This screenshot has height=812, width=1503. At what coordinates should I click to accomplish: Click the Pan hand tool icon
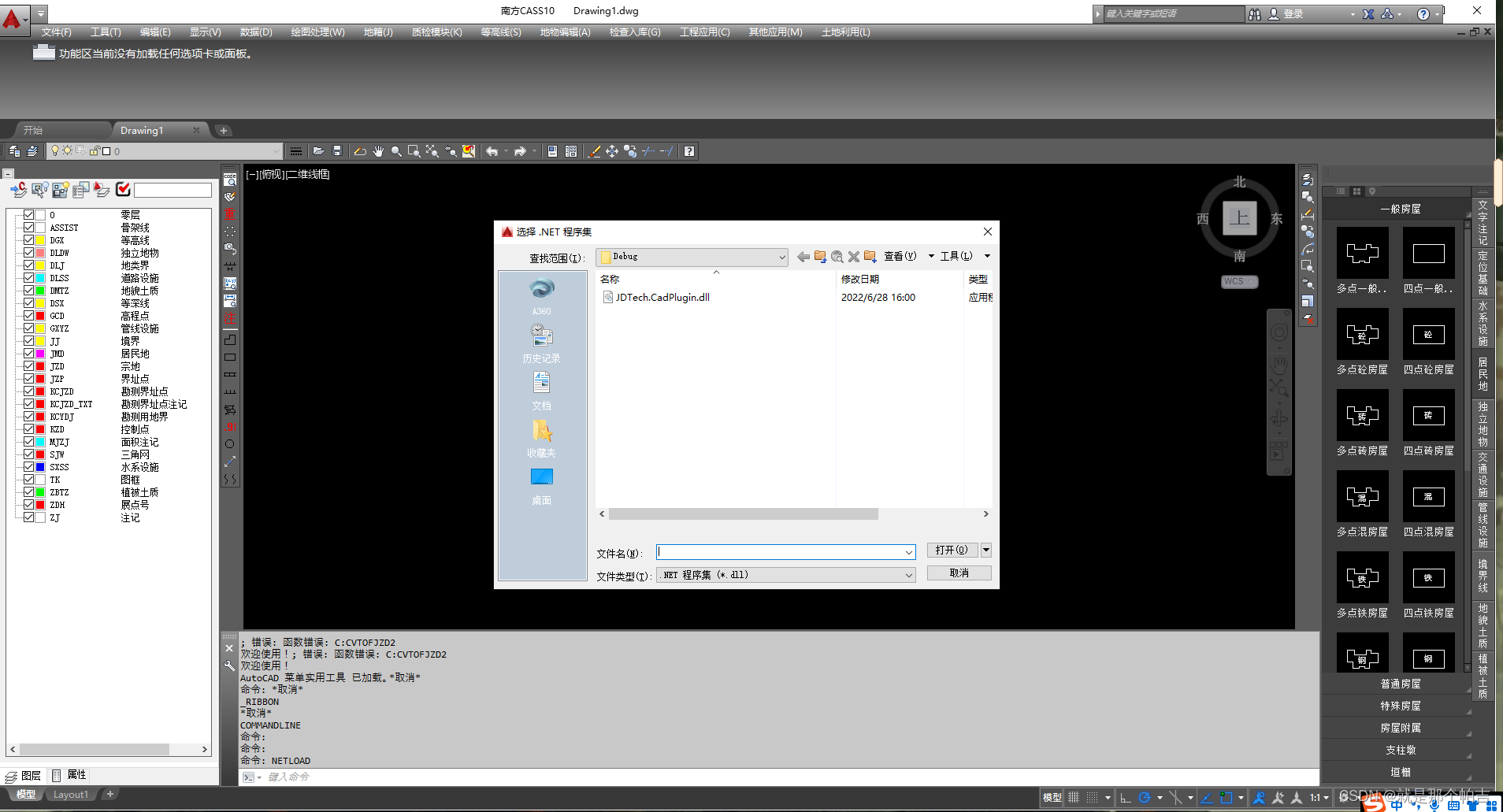pos(378,151)
